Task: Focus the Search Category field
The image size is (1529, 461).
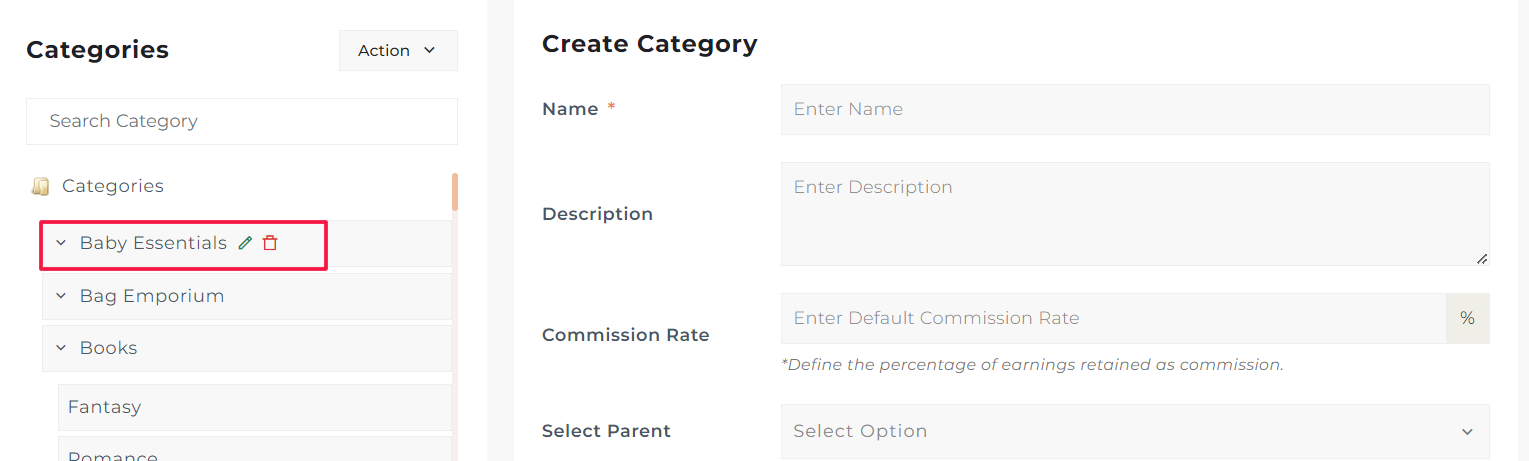Action: click(x=241, y=121)
